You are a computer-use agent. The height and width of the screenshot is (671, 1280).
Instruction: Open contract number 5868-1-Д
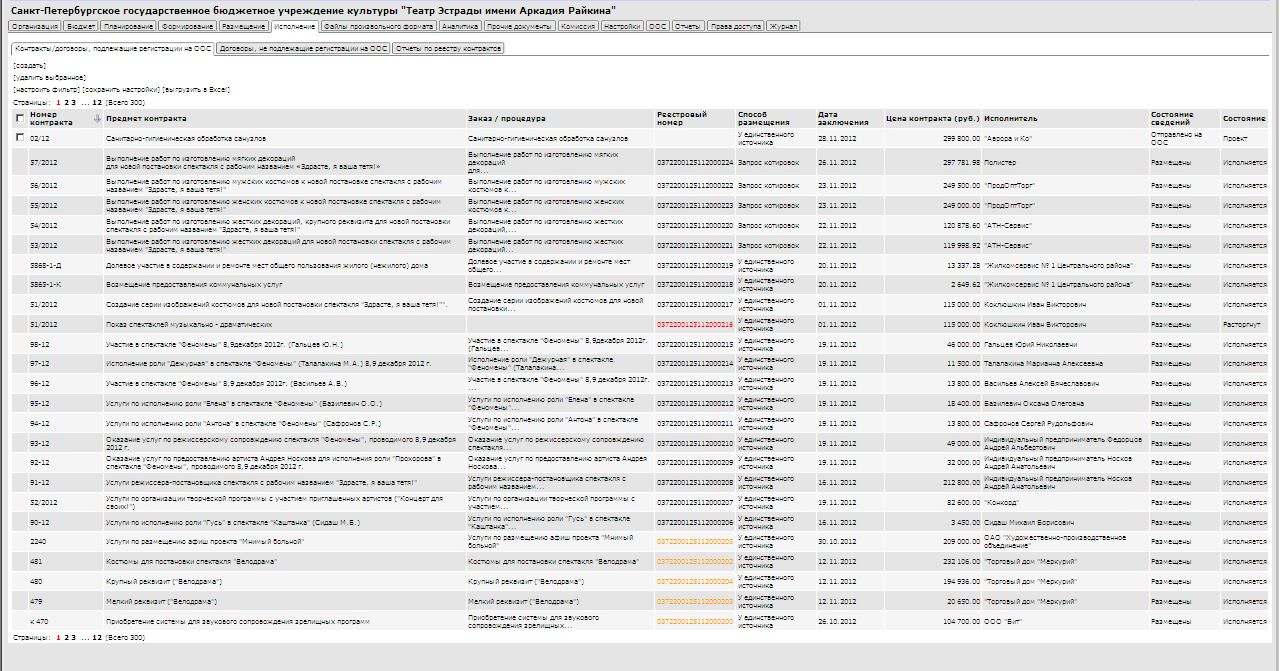47,266
